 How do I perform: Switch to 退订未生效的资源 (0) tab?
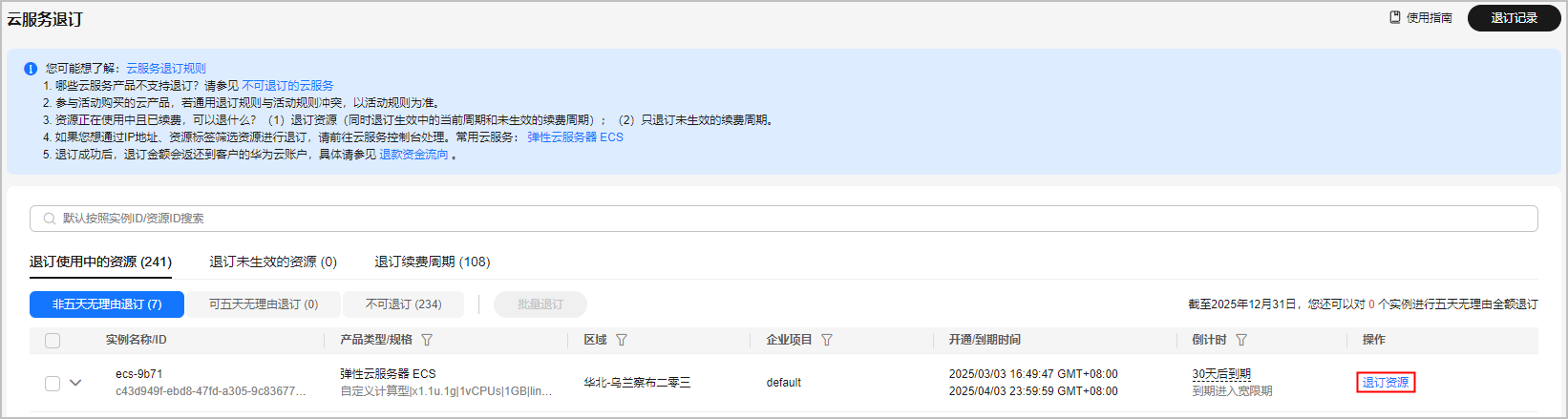(x=273, y=262)
